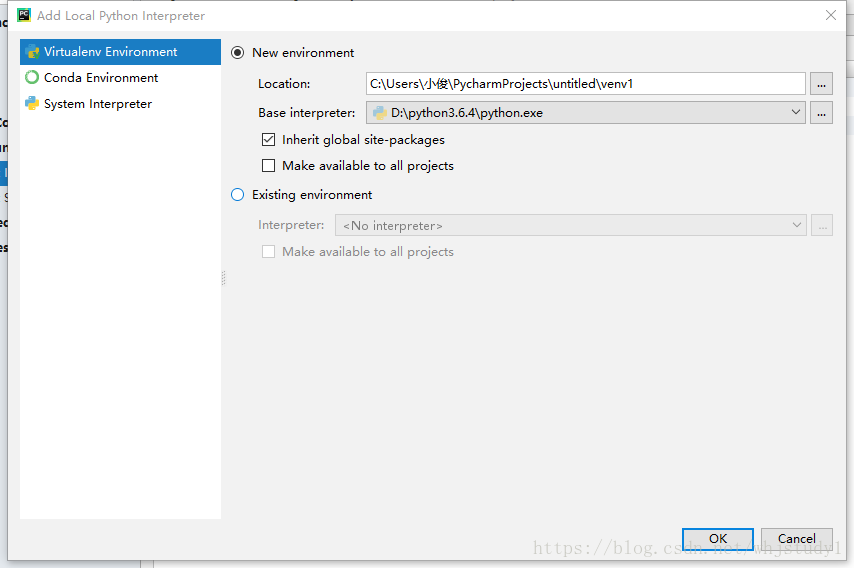The image size is (854, 568).
Task: Click the green Conda circle icon
Action: [x=32, y=77]
